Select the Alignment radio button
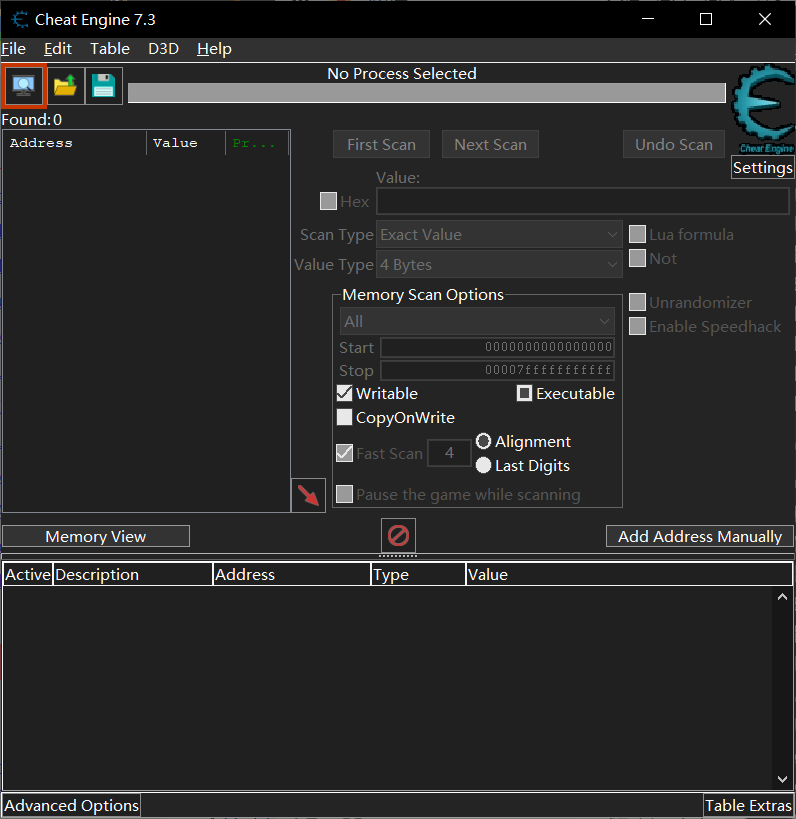 pos(484,441)
